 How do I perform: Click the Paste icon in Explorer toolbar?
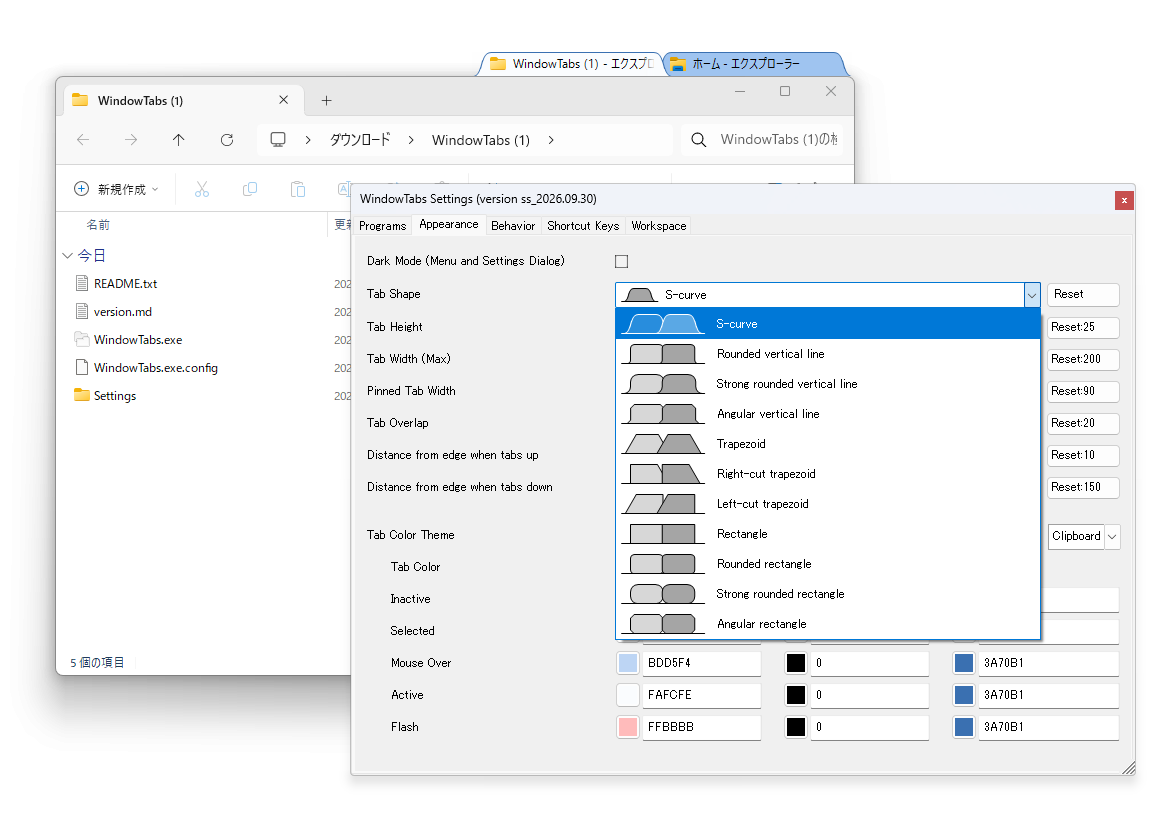[298, 189]
